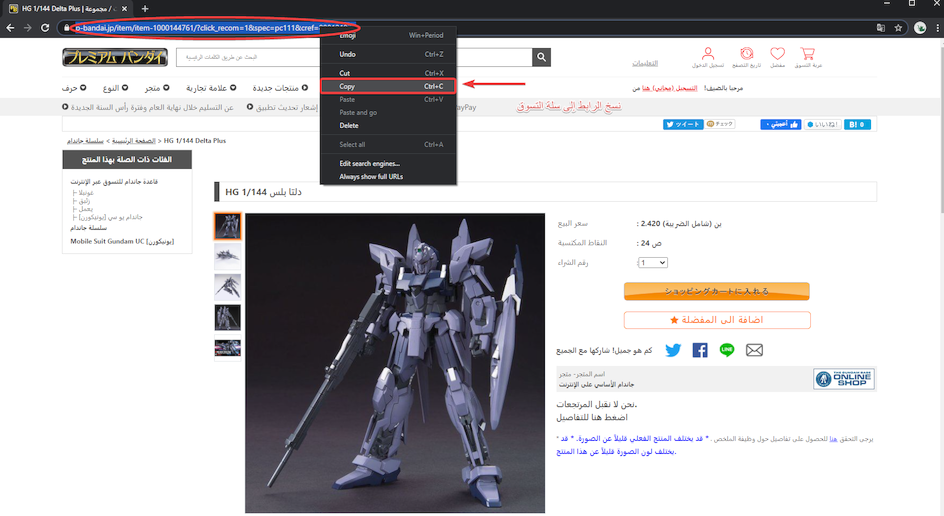Choose Cut in the context menu
The width and height of the screenshot is (944, 516).
388,73
